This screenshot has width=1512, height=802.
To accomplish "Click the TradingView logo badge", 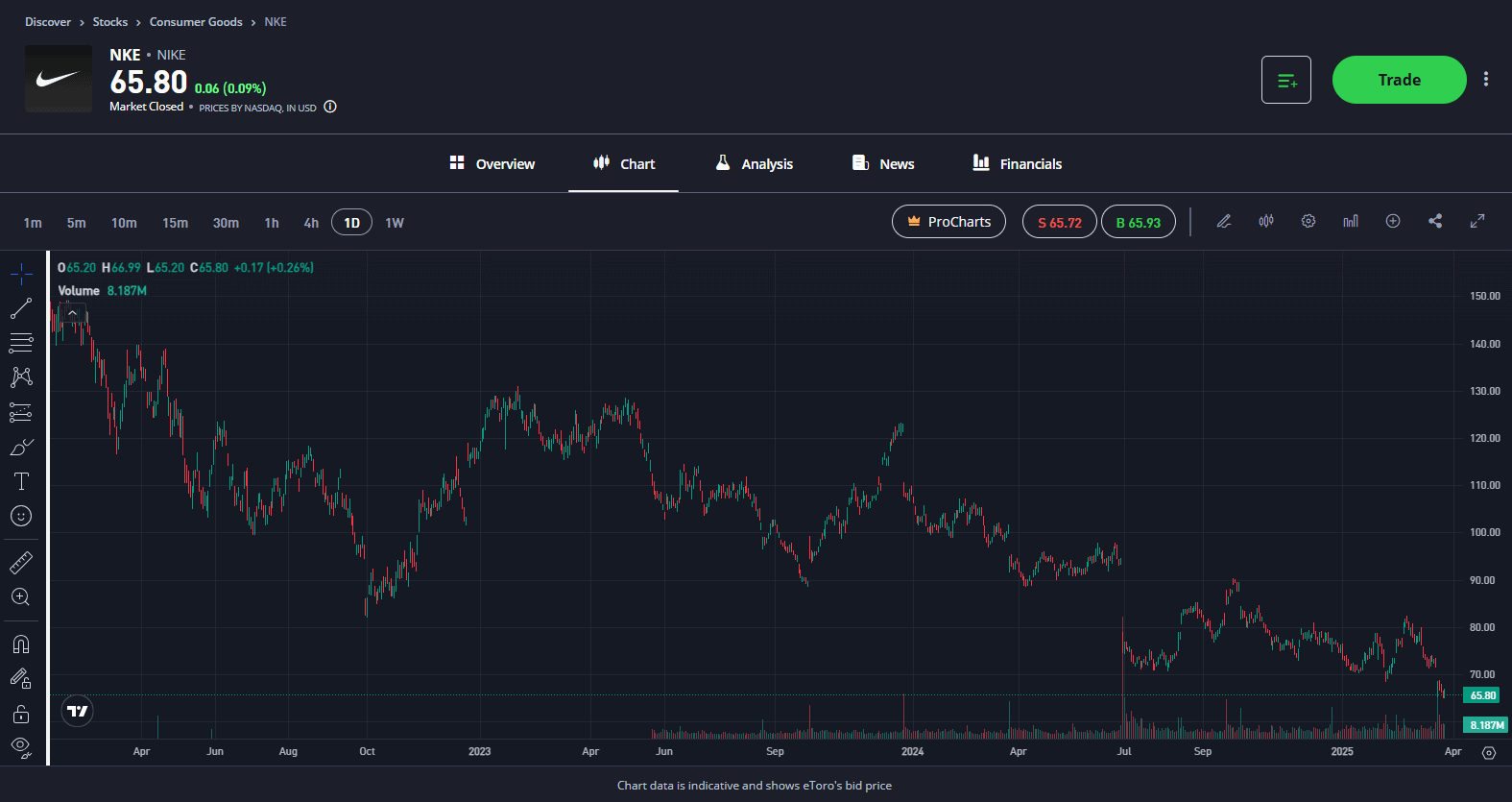I will pyautogui.click(x=78, y=712).
